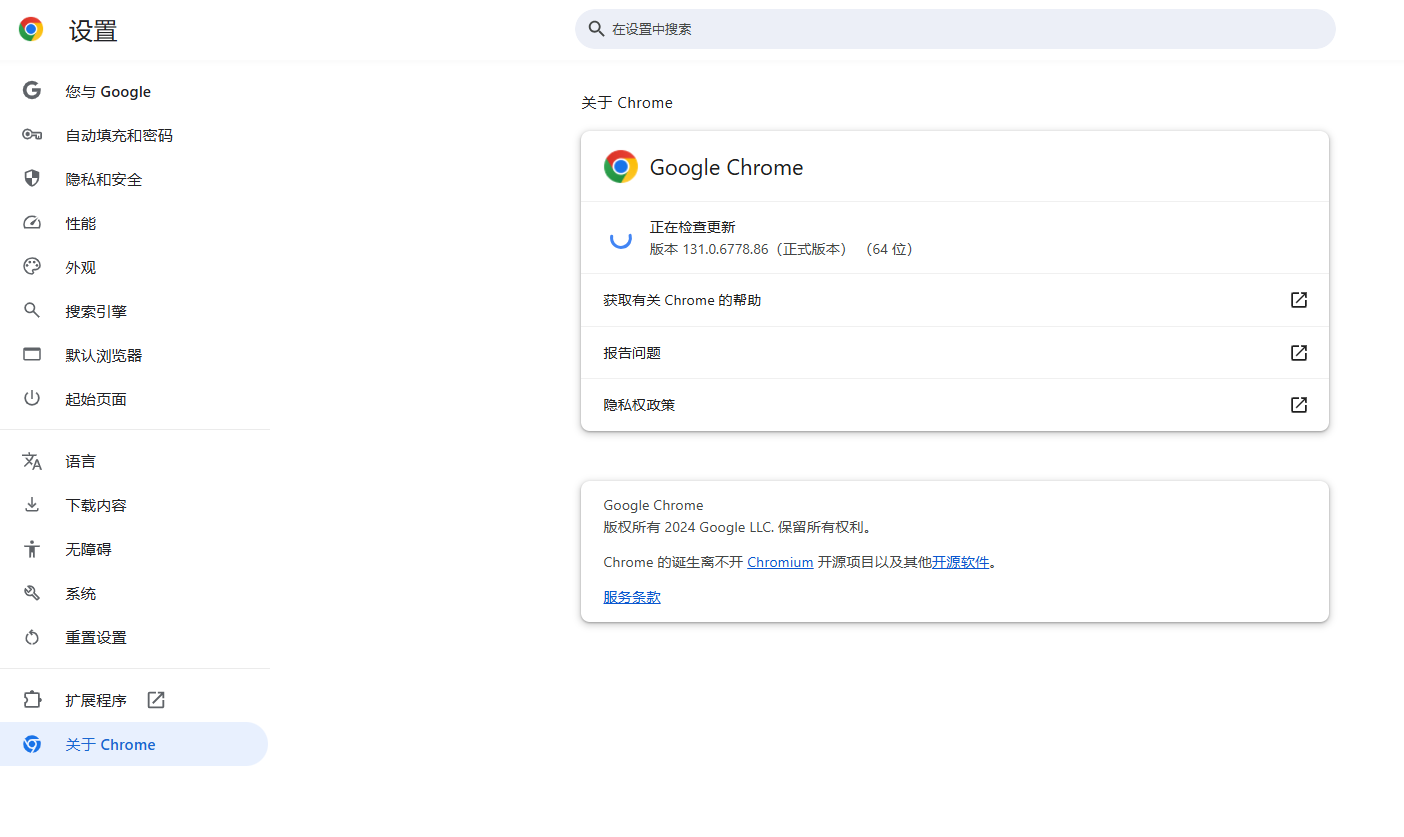Click the download icon for 下载内容
This screenshot has height=837, width=1404.
pos(32,505)
